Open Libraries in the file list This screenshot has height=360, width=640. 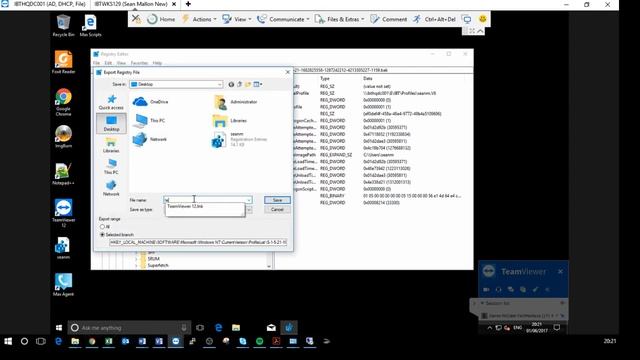[x=230, y=120]
